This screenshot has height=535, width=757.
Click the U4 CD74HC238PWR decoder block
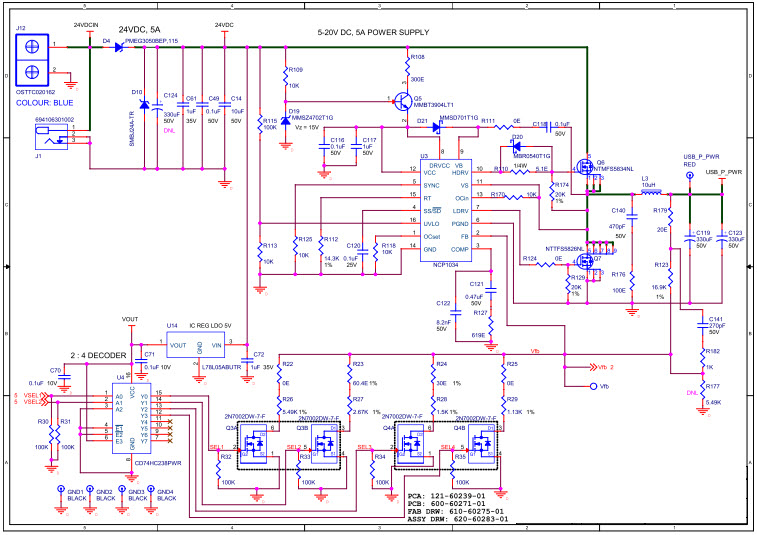131,418
